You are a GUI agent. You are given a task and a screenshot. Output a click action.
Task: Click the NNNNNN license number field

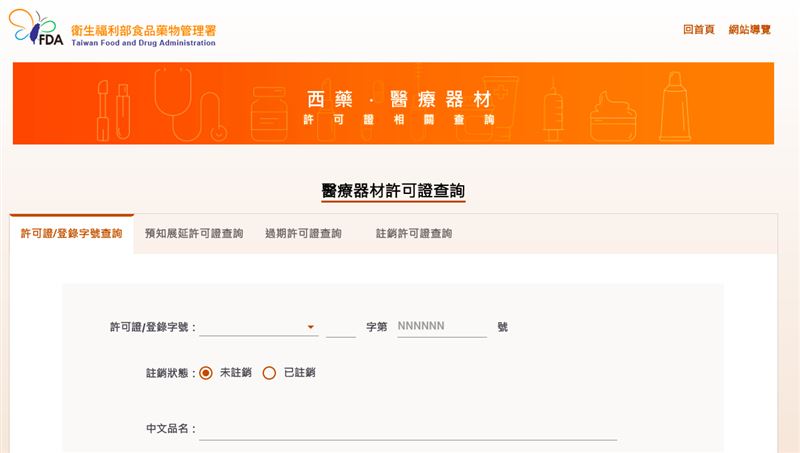tap(442, 326)
